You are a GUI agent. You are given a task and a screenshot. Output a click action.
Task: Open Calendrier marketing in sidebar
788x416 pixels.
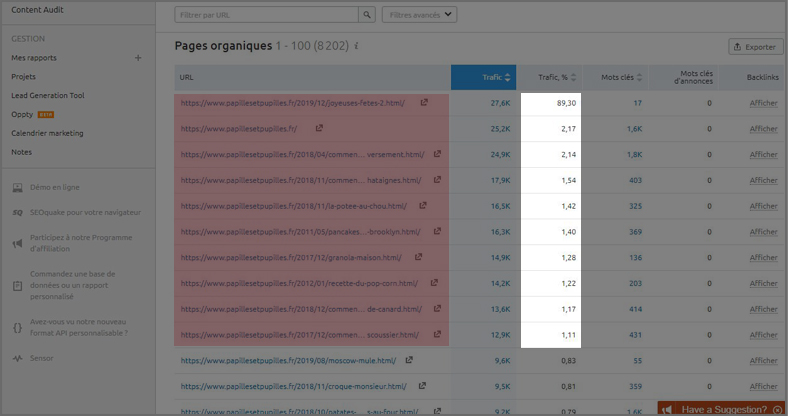(x=47, y=133)
